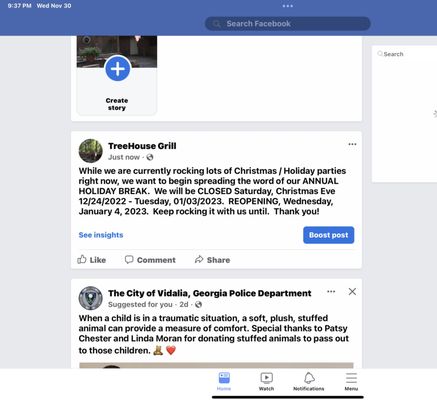Click the sidebar Search field
The image size is (437, 400).
[x=407, y=54]
